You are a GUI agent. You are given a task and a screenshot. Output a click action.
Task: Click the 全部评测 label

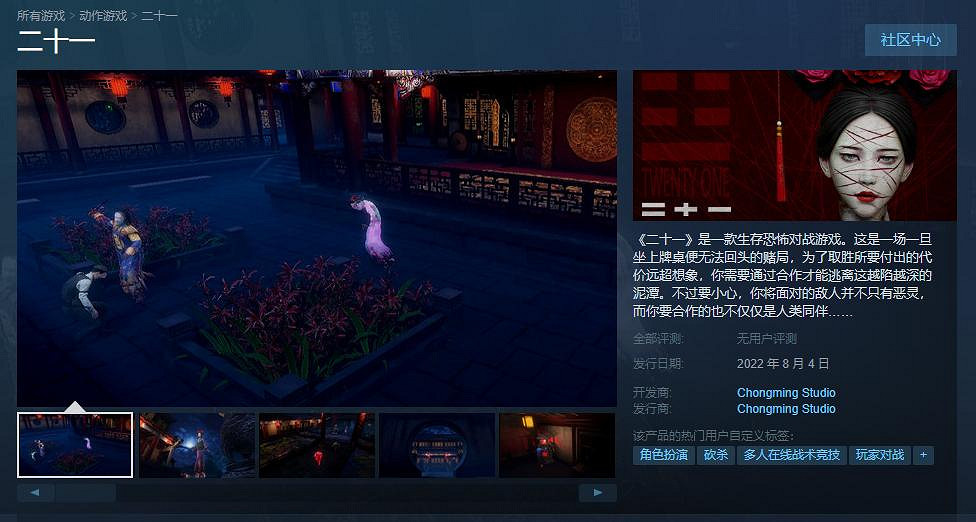click(x=658, y=339)
